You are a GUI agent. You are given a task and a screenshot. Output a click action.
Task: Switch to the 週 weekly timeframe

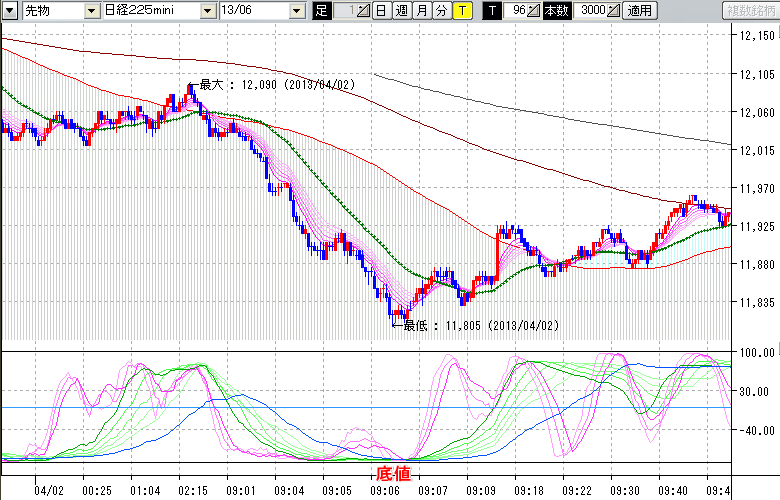(402, 11)
